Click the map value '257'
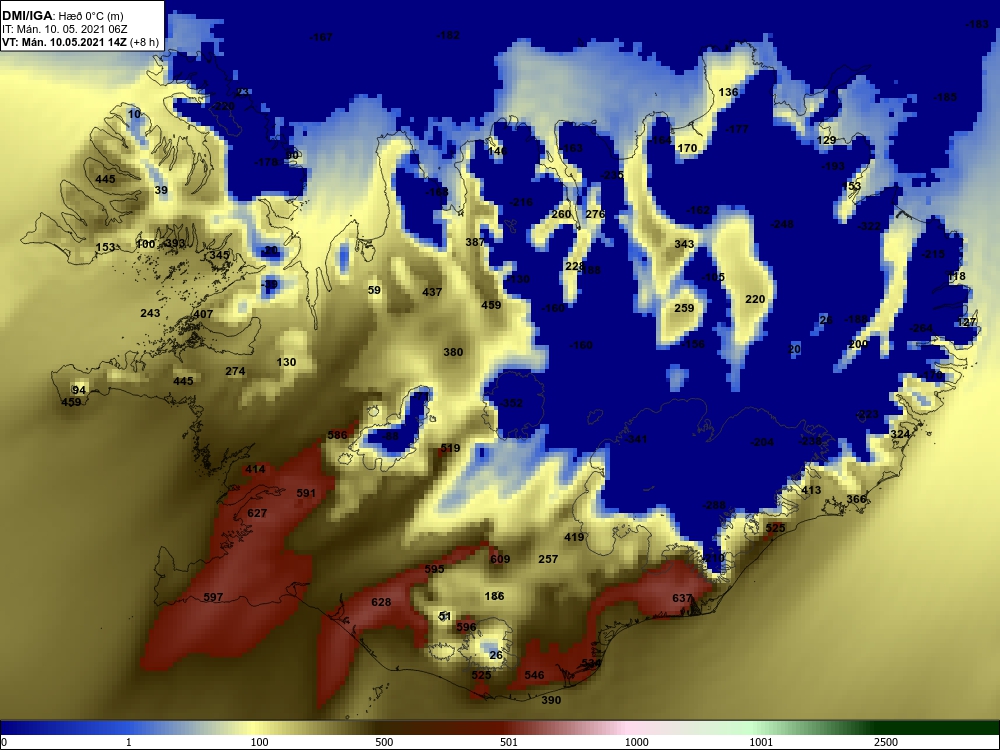Screen dimensions: 1000x750 [x=548, y=559]
